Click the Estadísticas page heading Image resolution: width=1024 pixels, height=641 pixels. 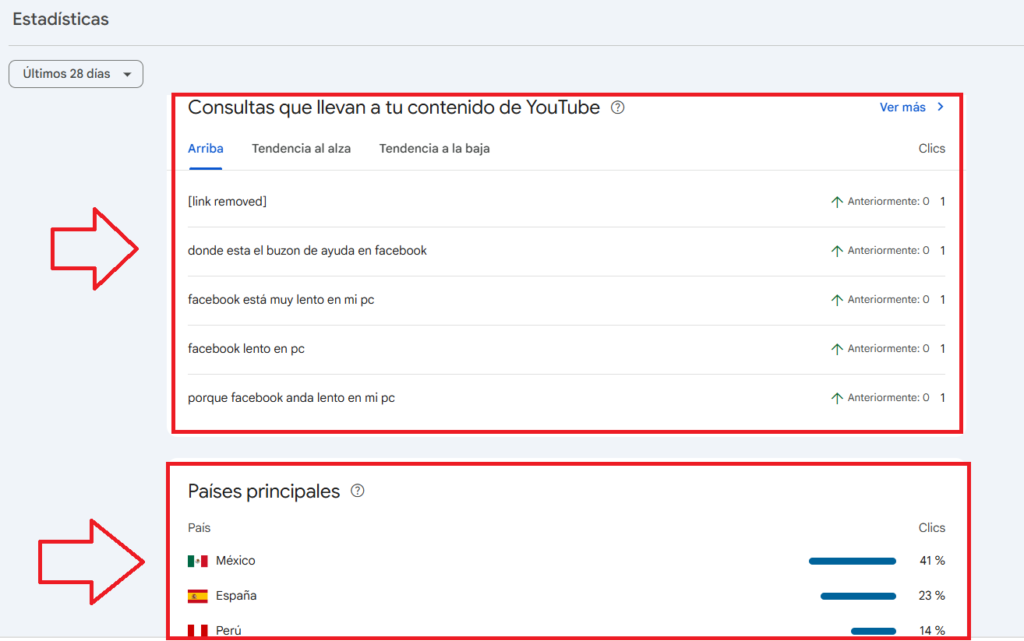[61, 20]
